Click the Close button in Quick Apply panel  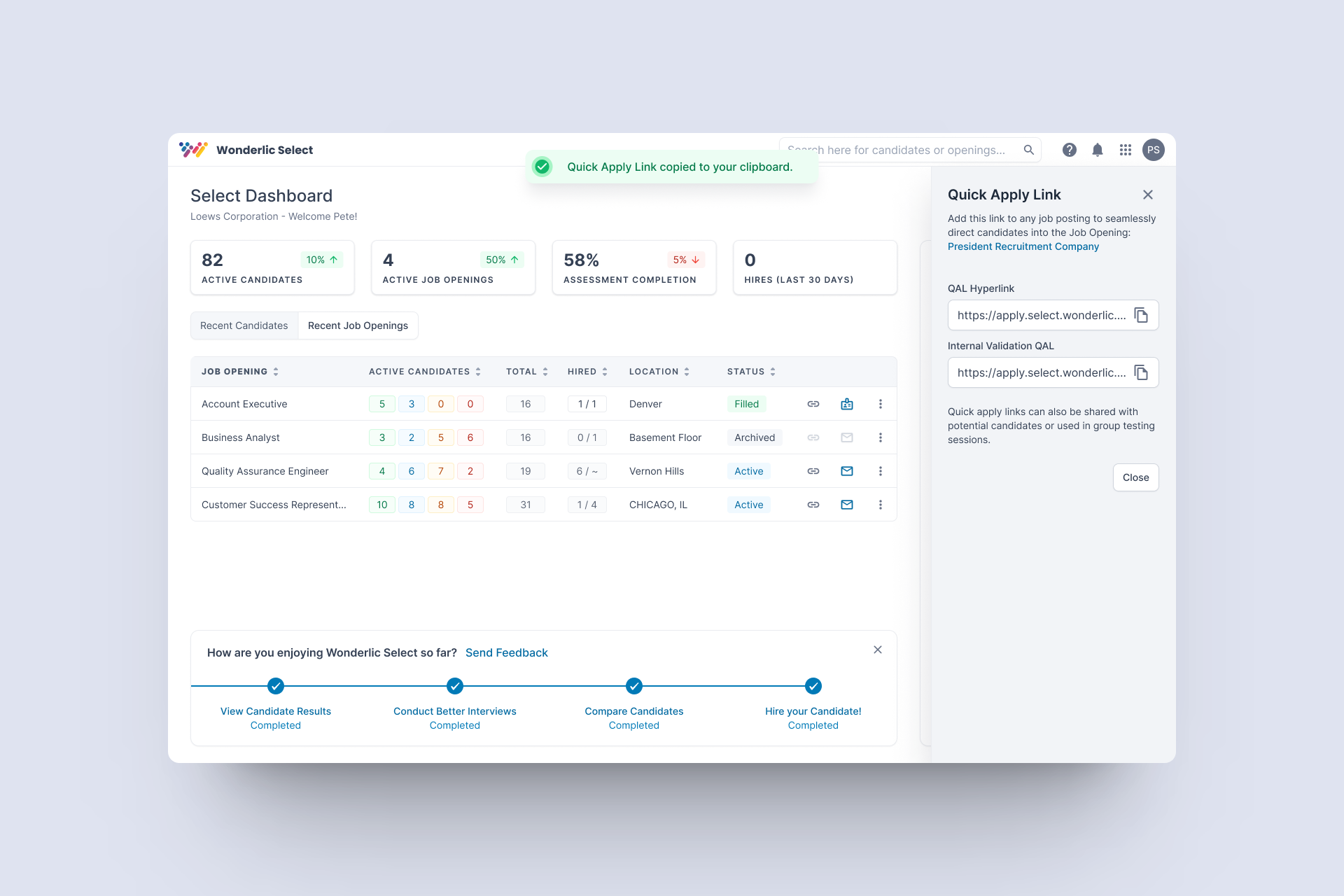(1135, 477)
